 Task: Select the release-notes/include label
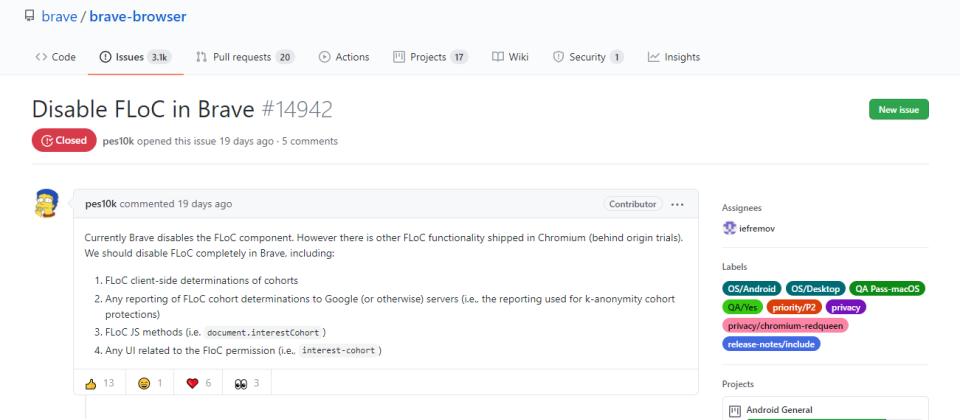point(771,344)
